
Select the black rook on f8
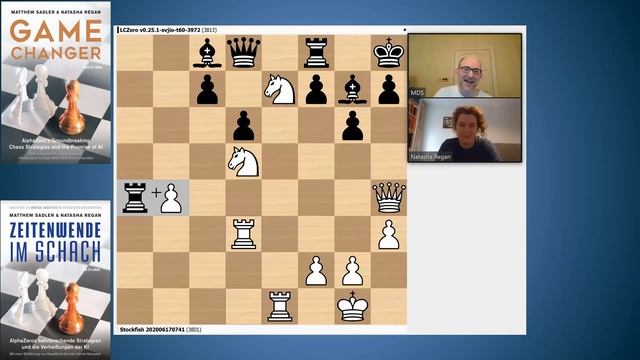coord(316,53)
